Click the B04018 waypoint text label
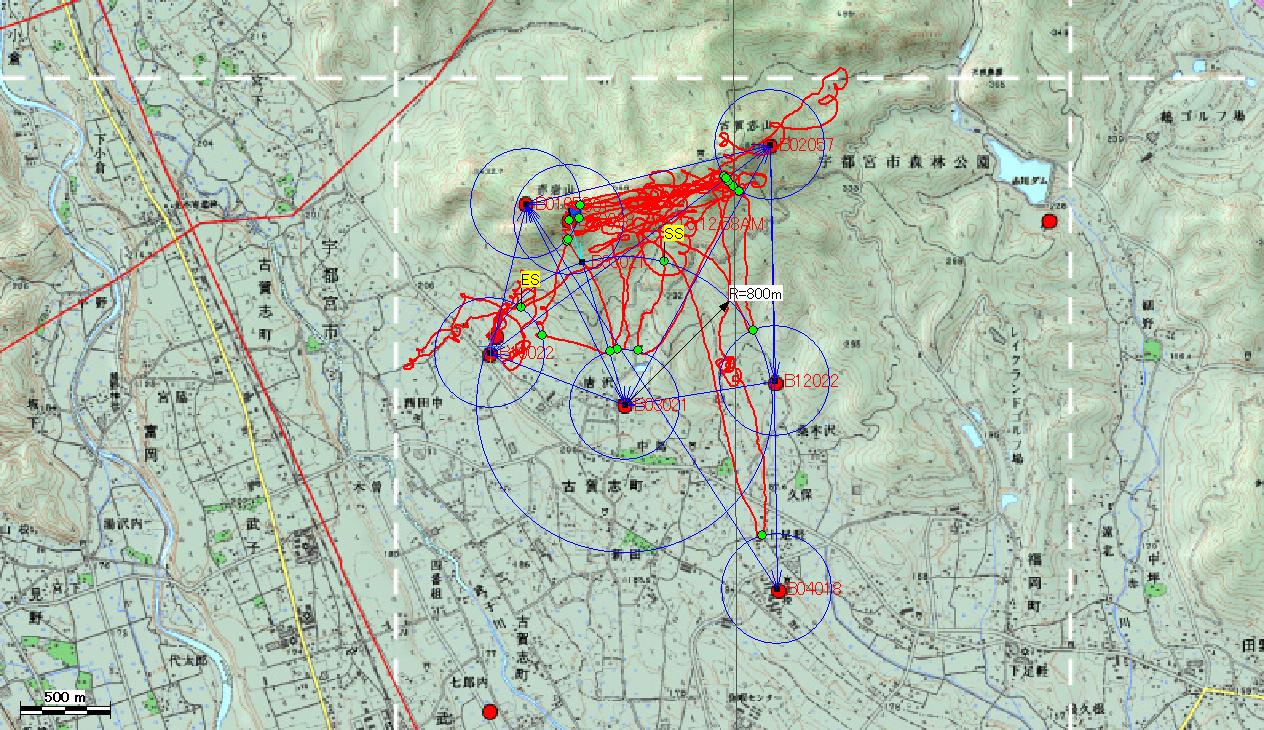The height and width of the screenshot is (730, 1264). click(814, 589)
